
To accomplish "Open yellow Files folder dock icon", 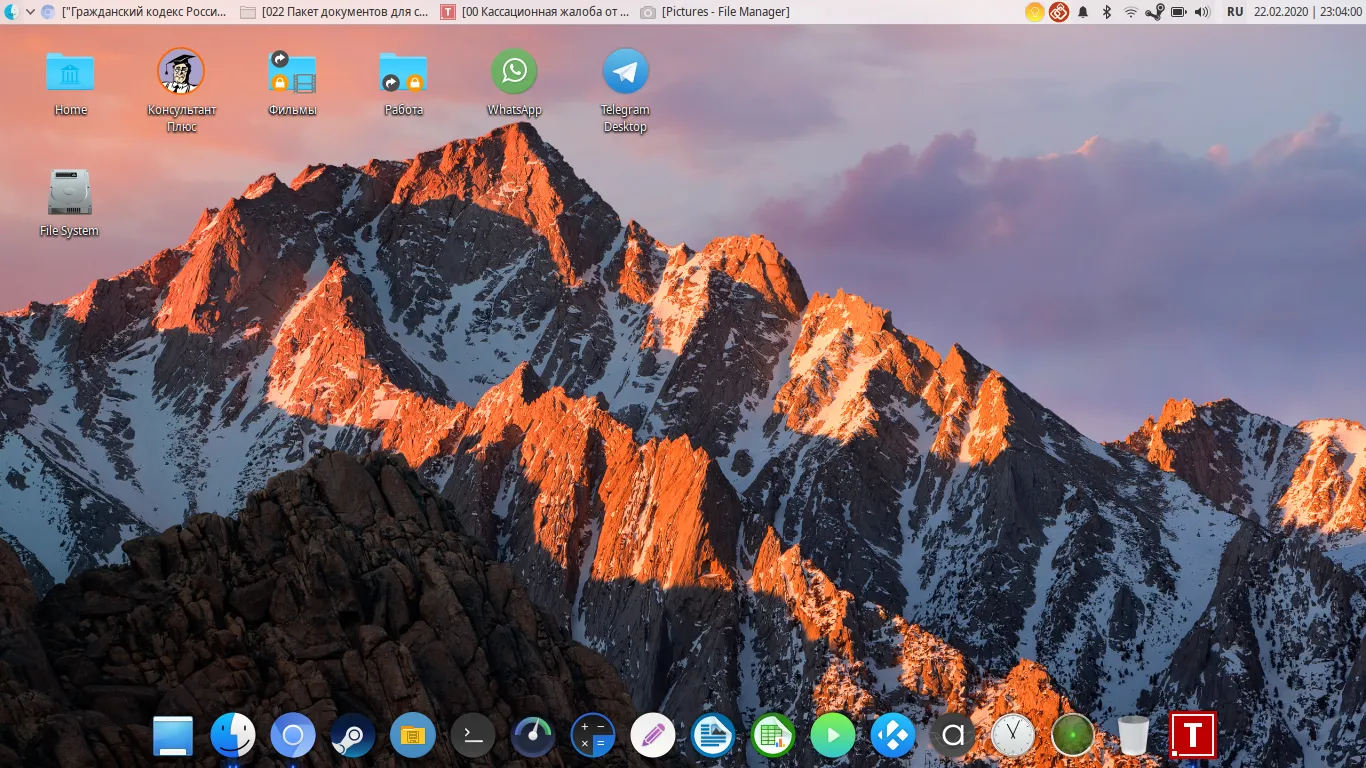I will (413, 737).
